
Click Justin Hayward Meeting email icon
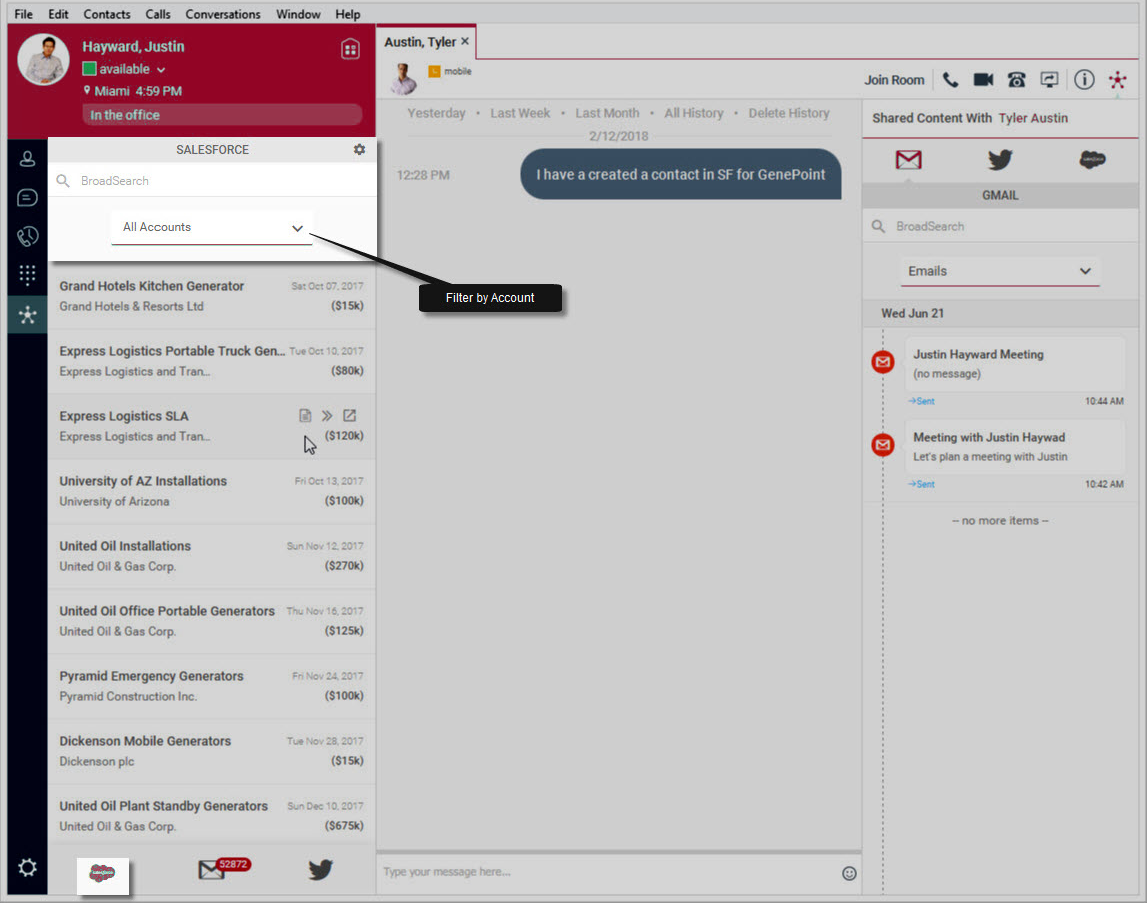[883, 361]
